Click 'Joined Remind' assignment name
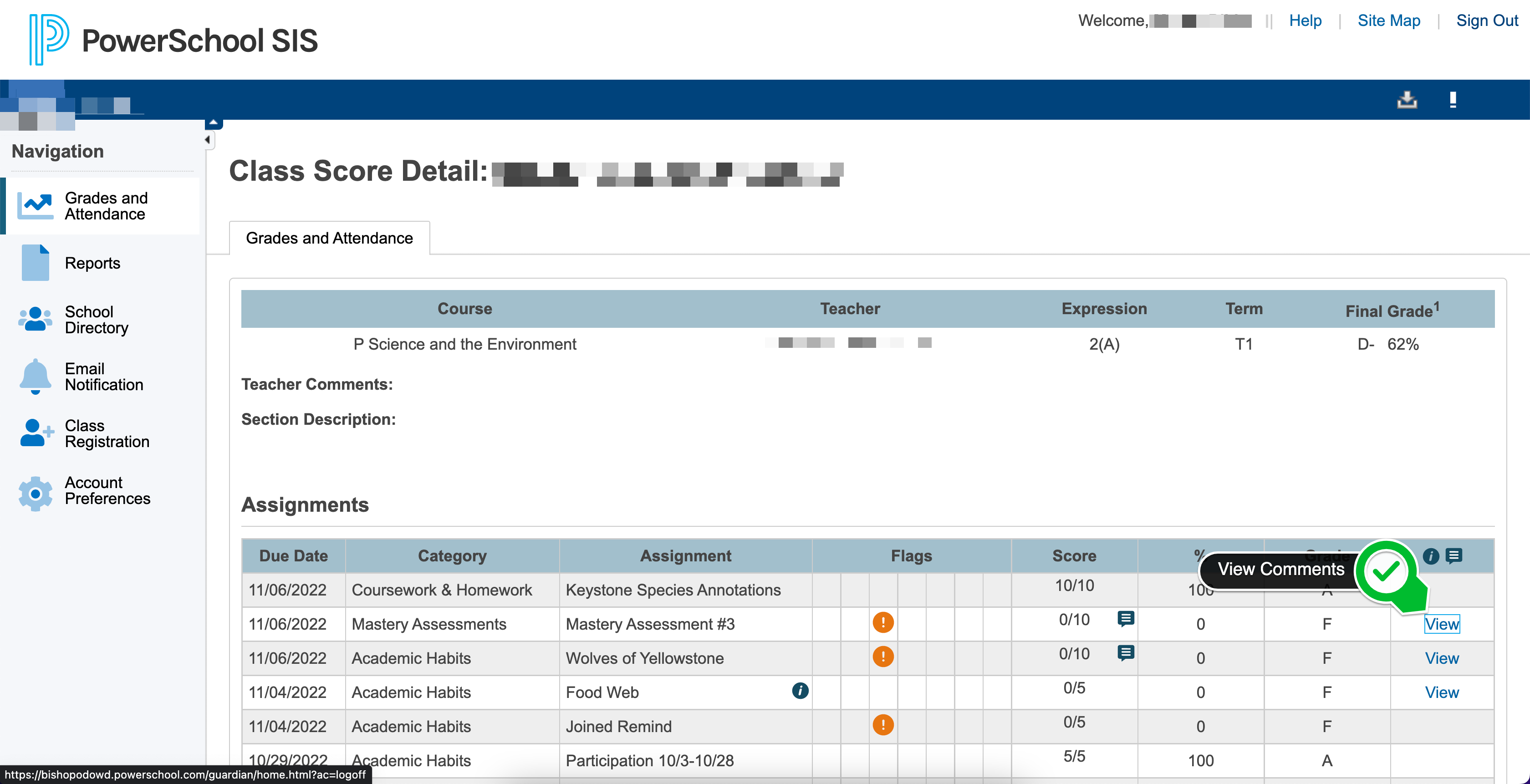The height and width of the screenshot is (784, 1530). [x=618, y=726]
